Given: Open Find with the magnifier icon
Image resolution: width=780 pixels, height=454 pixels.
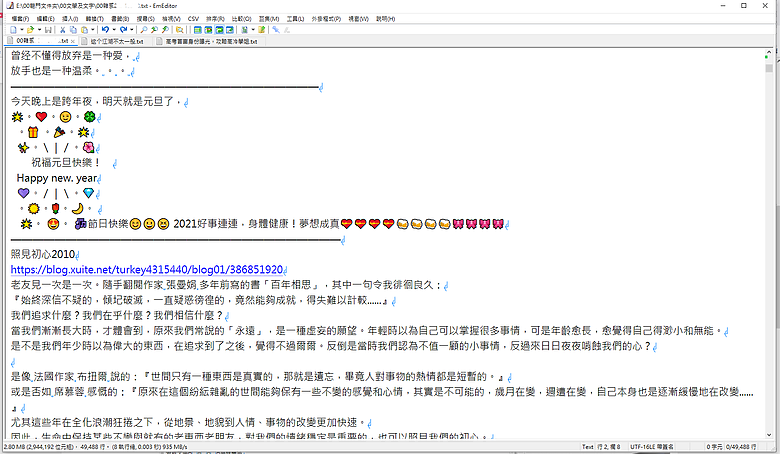Looking at the screenshot, I should [x=144, y=30].
